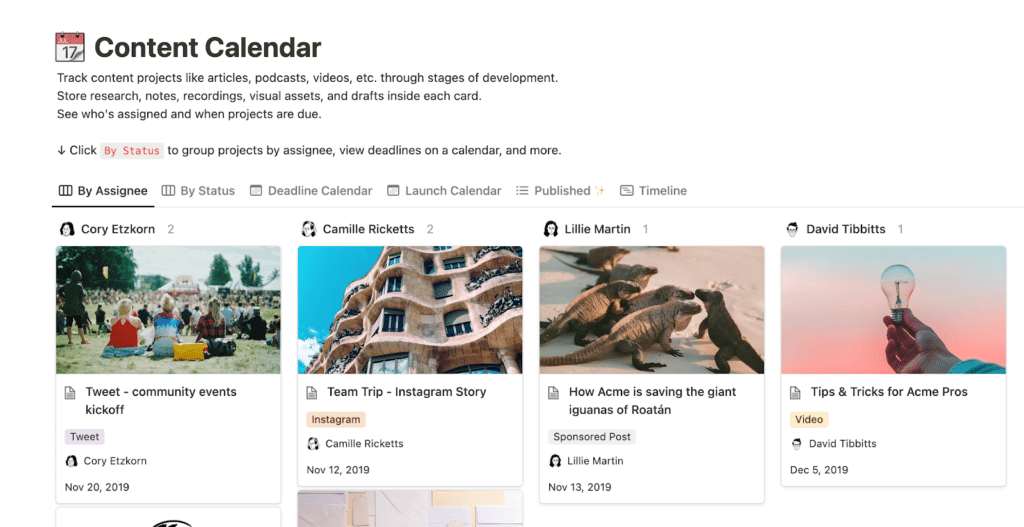The height and width of the screenshot is (527, 1024).
Task: Click the inline By Status code label
Action: point(132,151)
